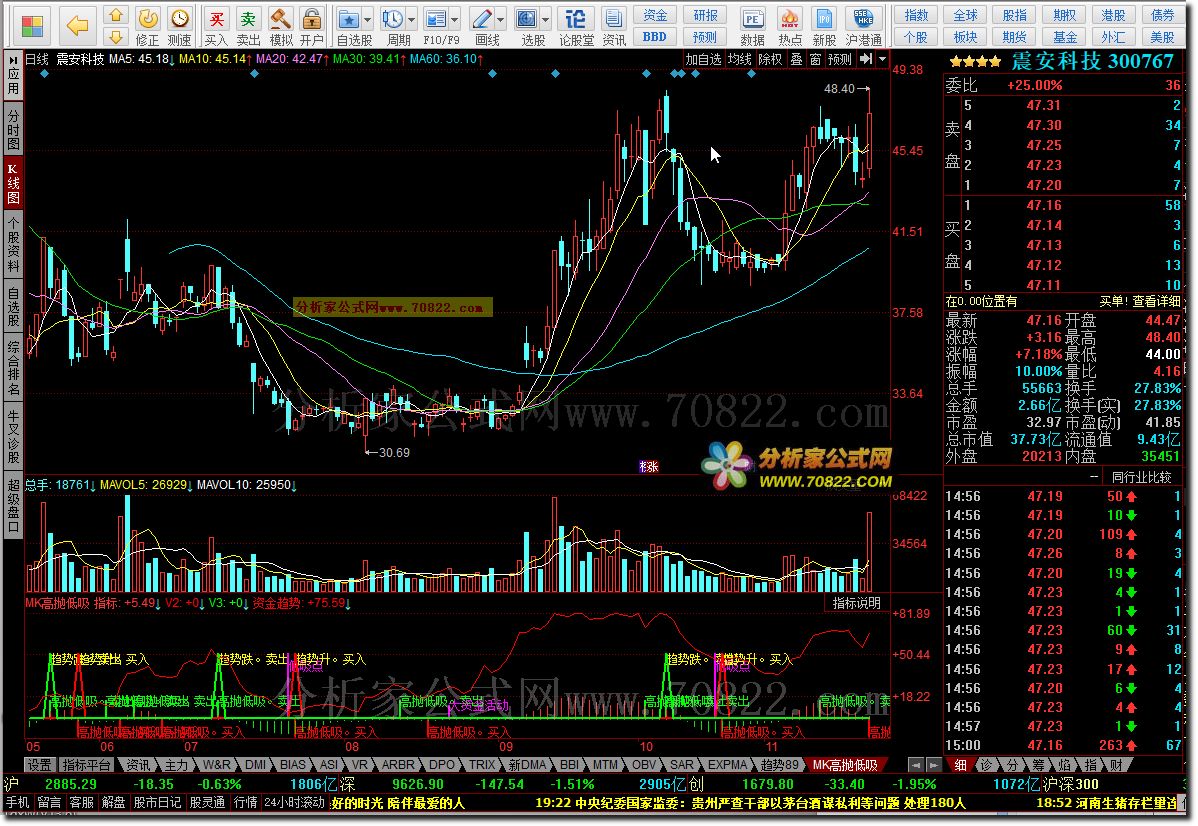Open the 指标平台 indicator platform button
Image resolution: width=1198 pixels, height=826 pixels.
tap(86, 765)
